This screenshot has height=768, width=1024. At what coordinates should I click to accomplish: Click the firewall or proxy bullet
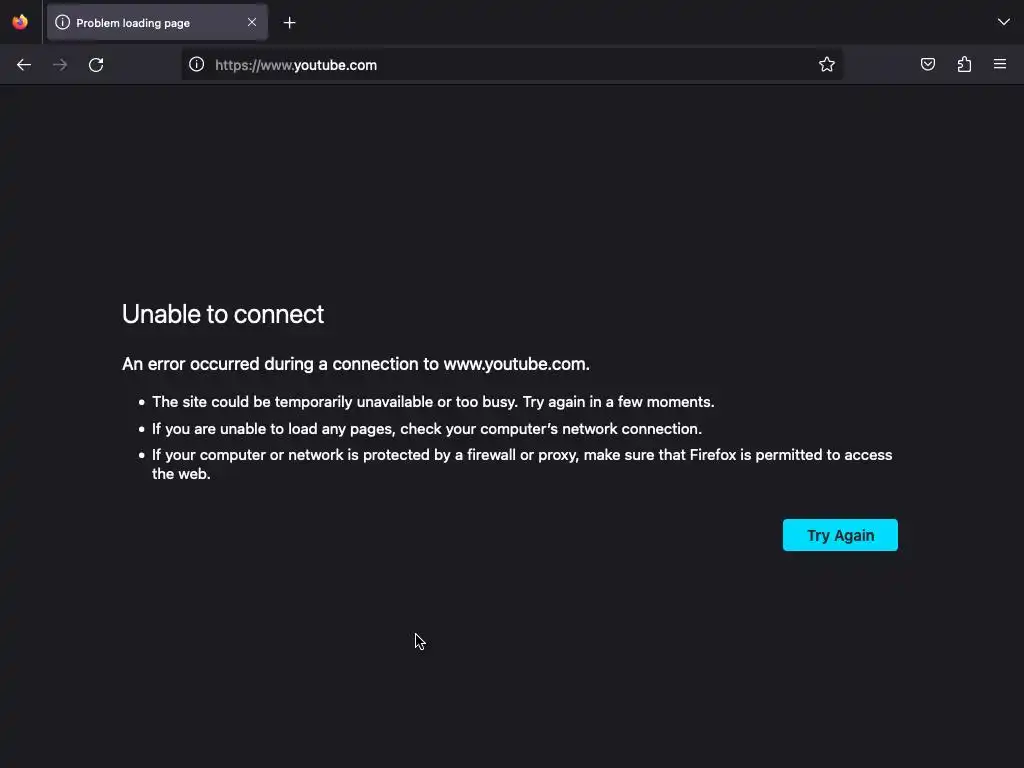click(x=522, y=464)
